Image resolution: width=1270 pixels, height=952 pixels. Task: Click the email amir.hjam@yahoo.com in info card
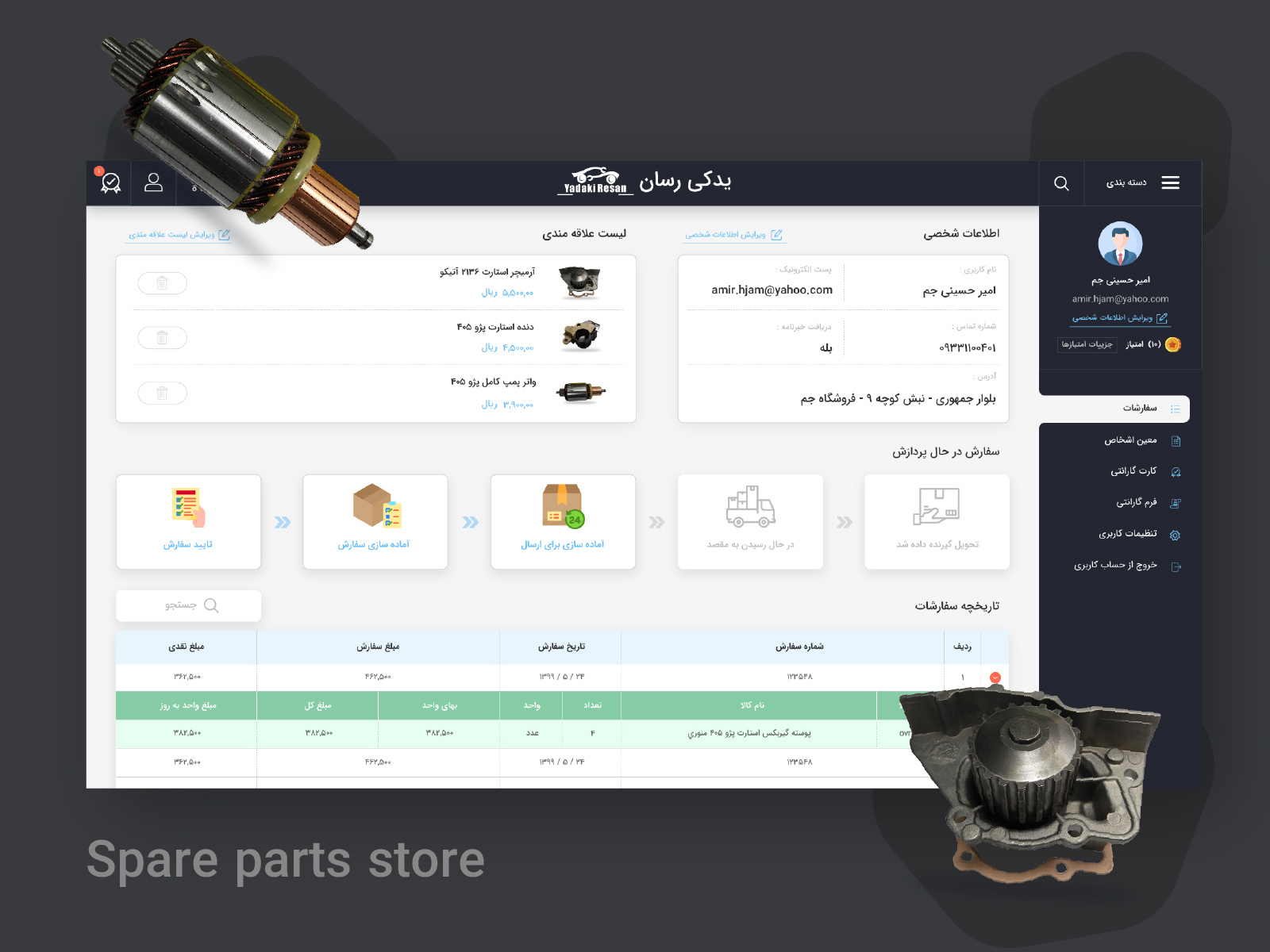[x=772, y=290]
